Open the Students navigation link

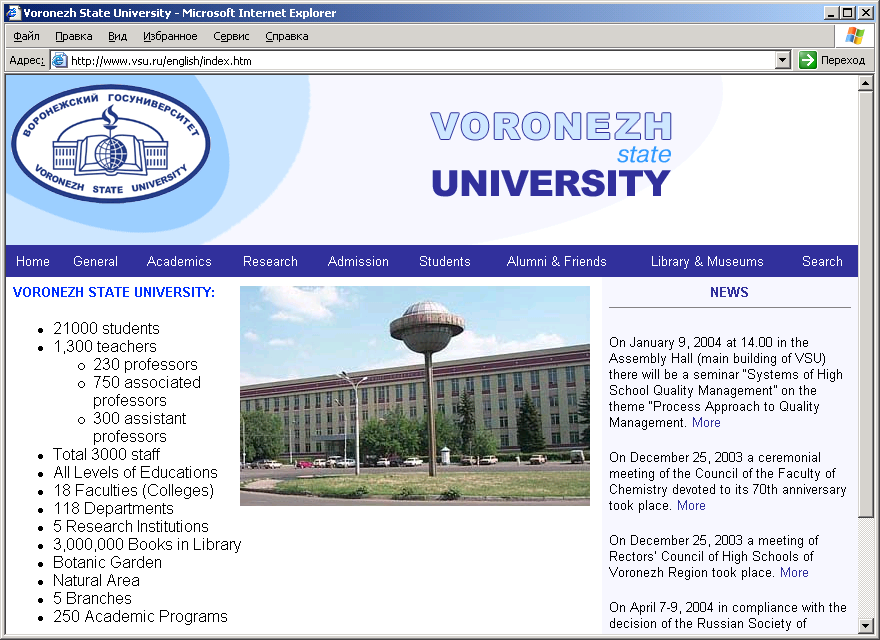444,262
